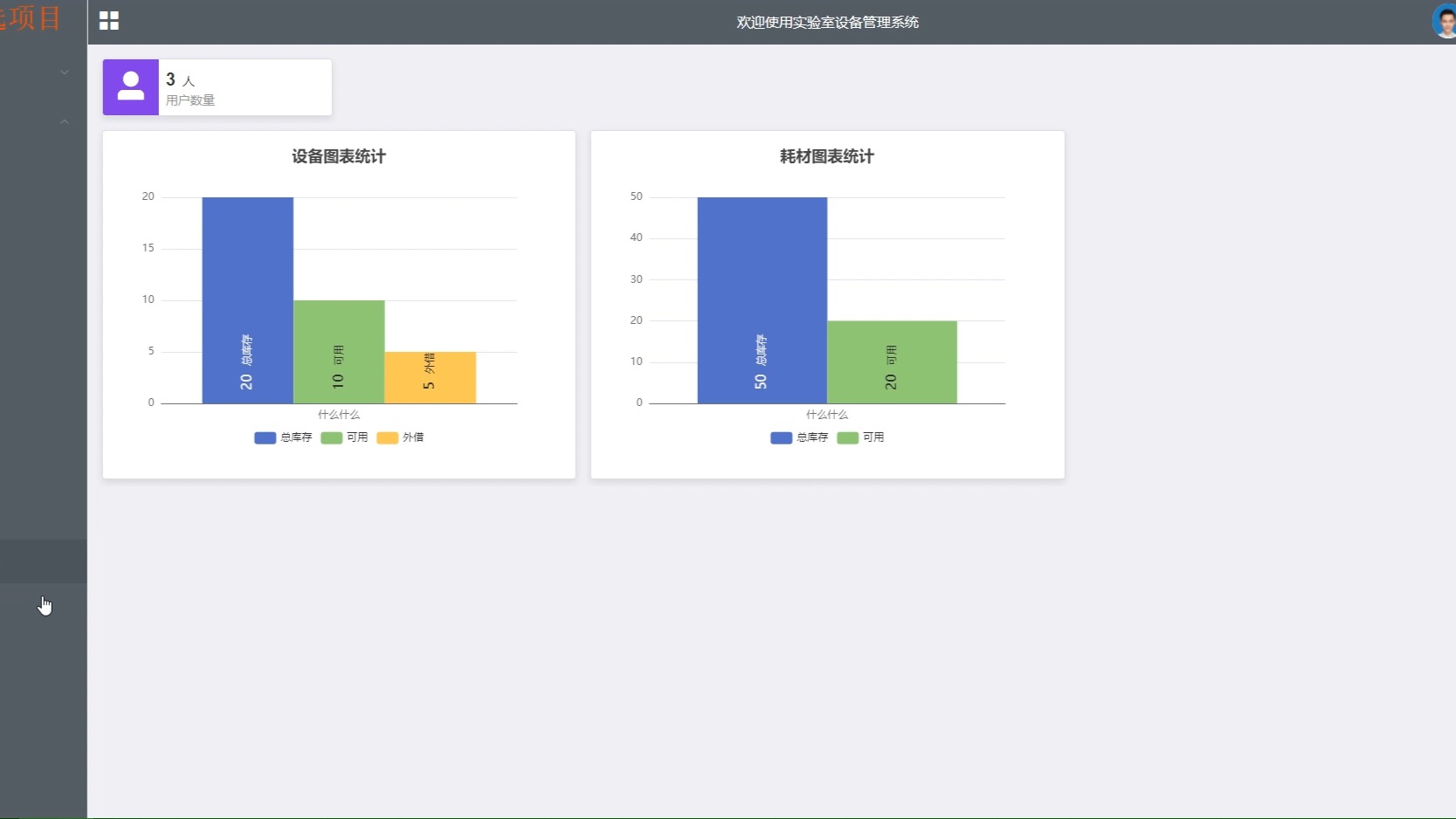Toggle 总库存 legend in 耗材图表统计 chart
The width and height of the screenshot is (1456, 819).
[799, 437]
